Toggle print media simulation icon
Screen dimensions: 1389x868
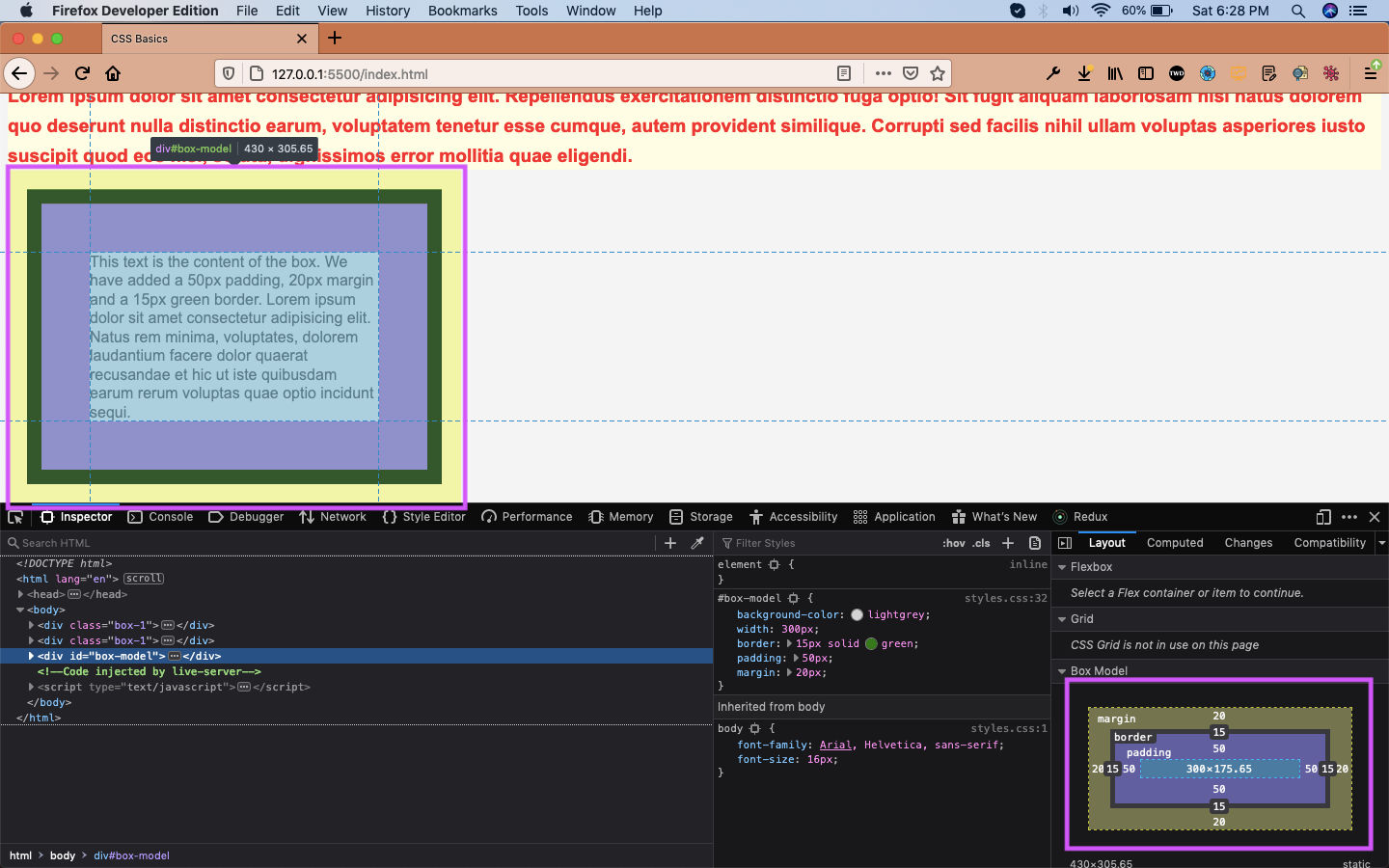pyautogui.click(x=1035, y=543)
